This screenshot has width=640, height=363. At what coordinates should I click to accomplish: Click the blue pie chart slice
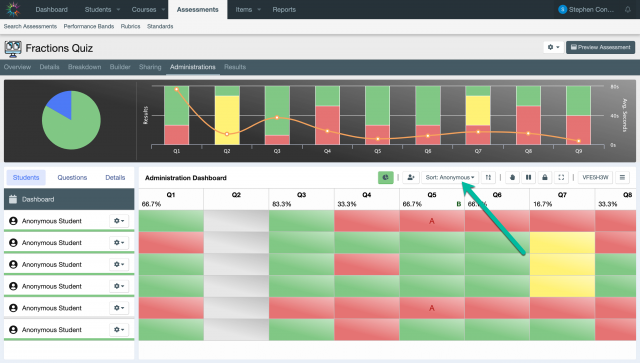[61, 103]
